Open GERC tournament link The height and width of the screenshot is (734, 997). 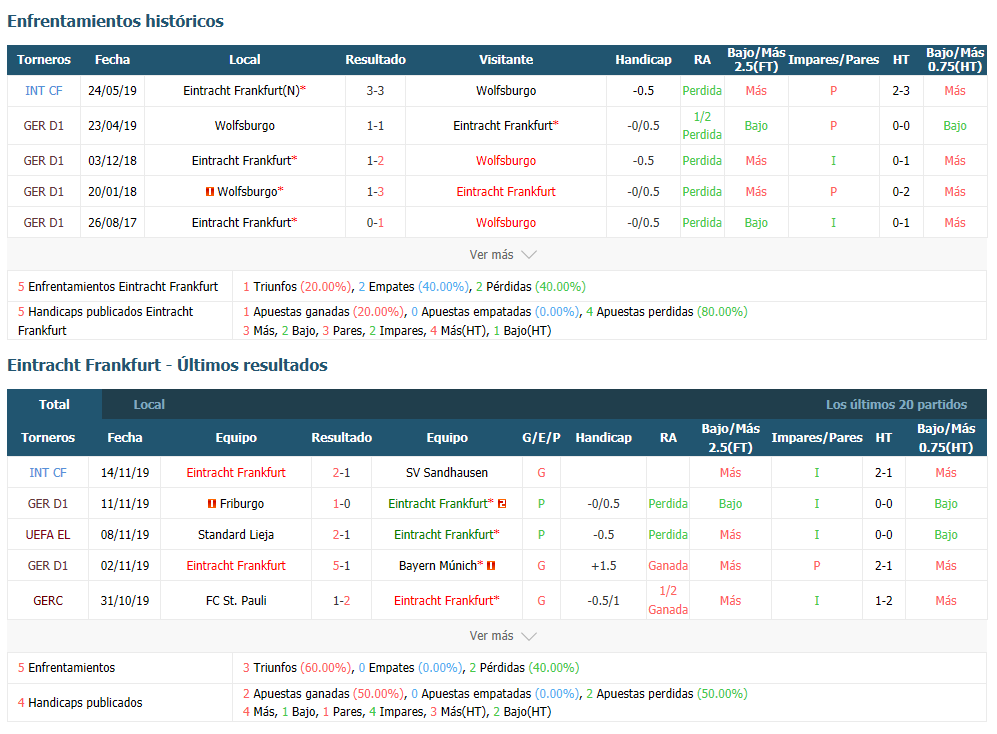(x=48, y=600)
